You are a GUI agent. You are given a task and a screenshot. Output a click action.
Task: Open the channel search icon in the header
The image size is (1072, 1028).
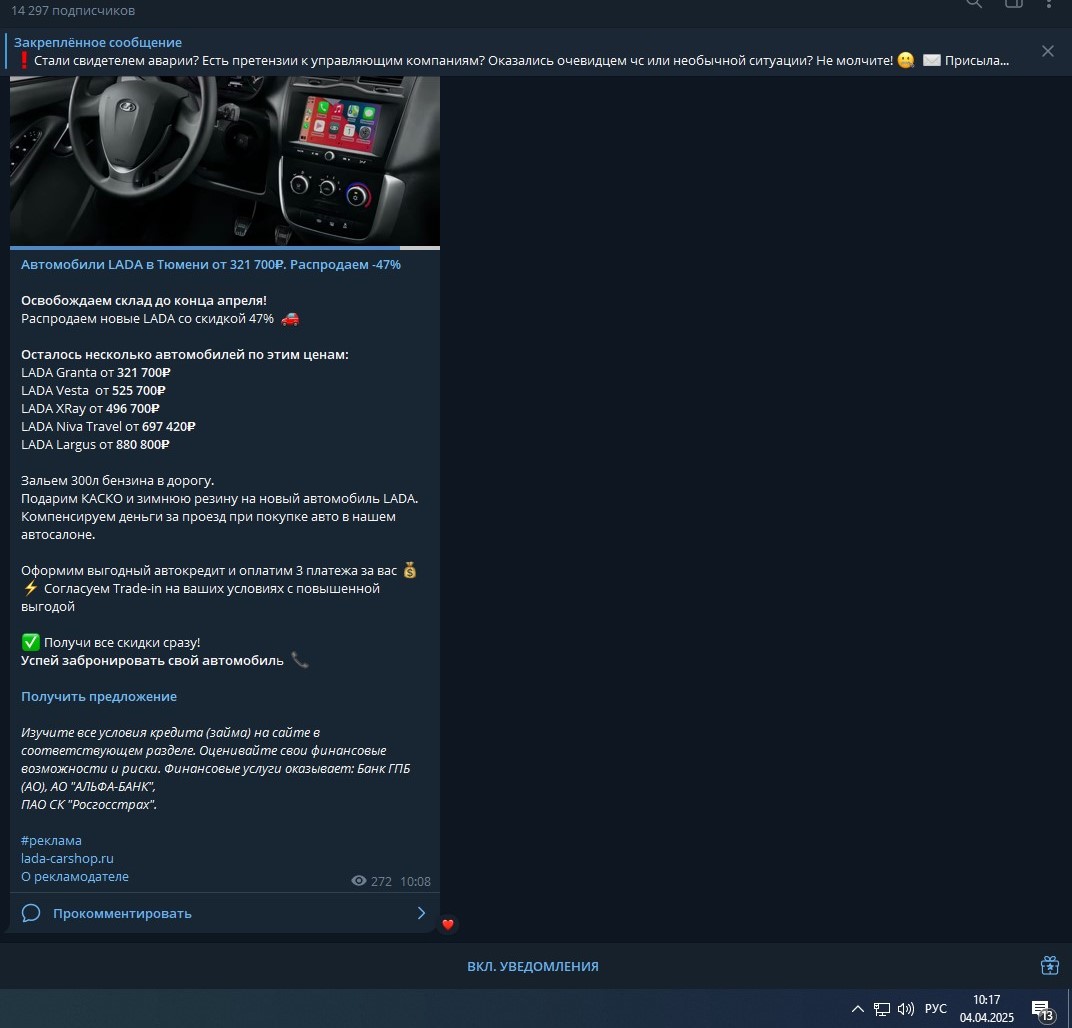point(974,3)
